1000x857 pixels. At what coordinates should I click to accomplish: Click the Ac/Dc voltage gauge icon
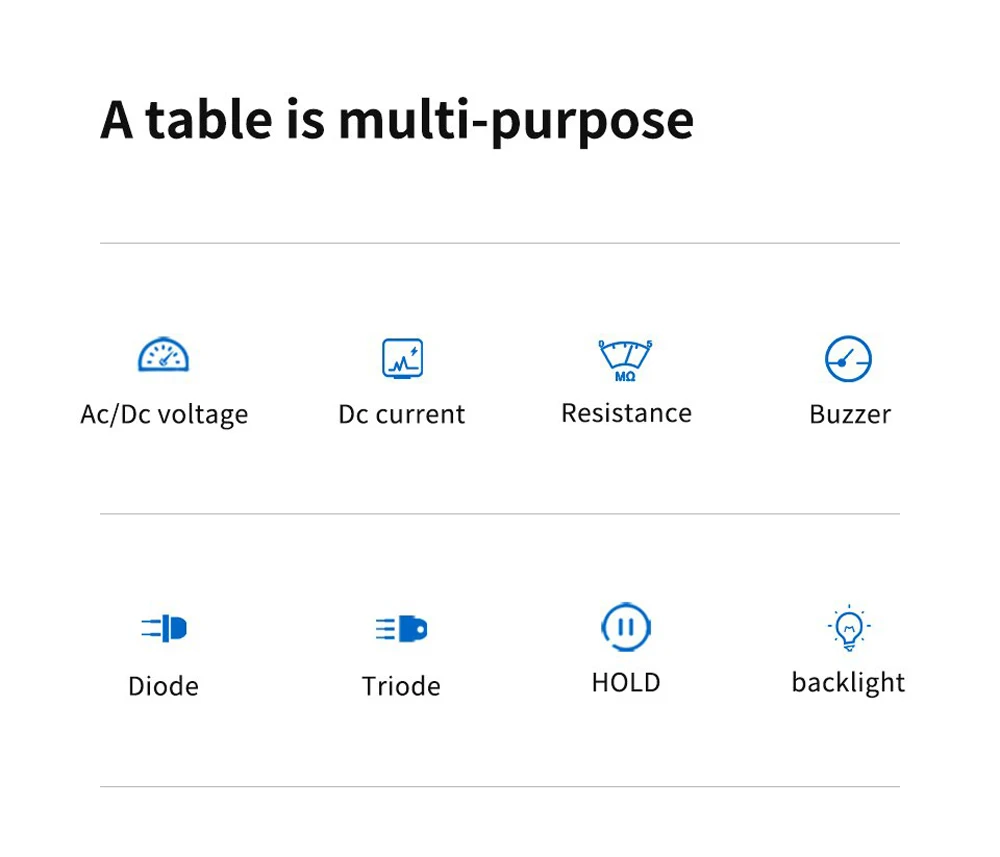tap(164, 354)
